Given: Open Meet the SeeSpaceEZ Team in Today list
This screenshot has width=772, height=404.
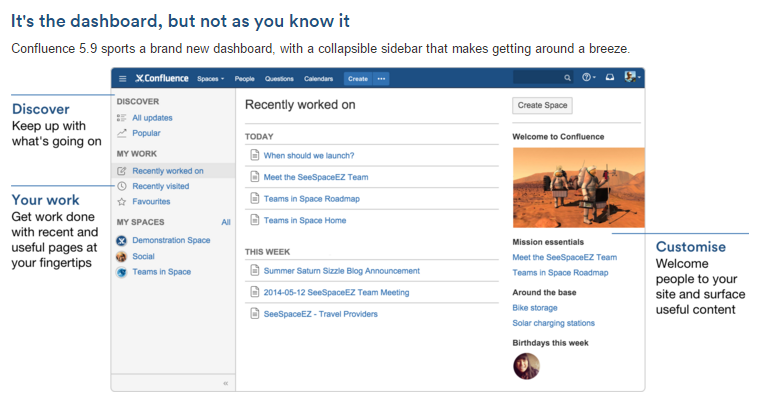Looking at the screenshot, I should tap(316, 177).
